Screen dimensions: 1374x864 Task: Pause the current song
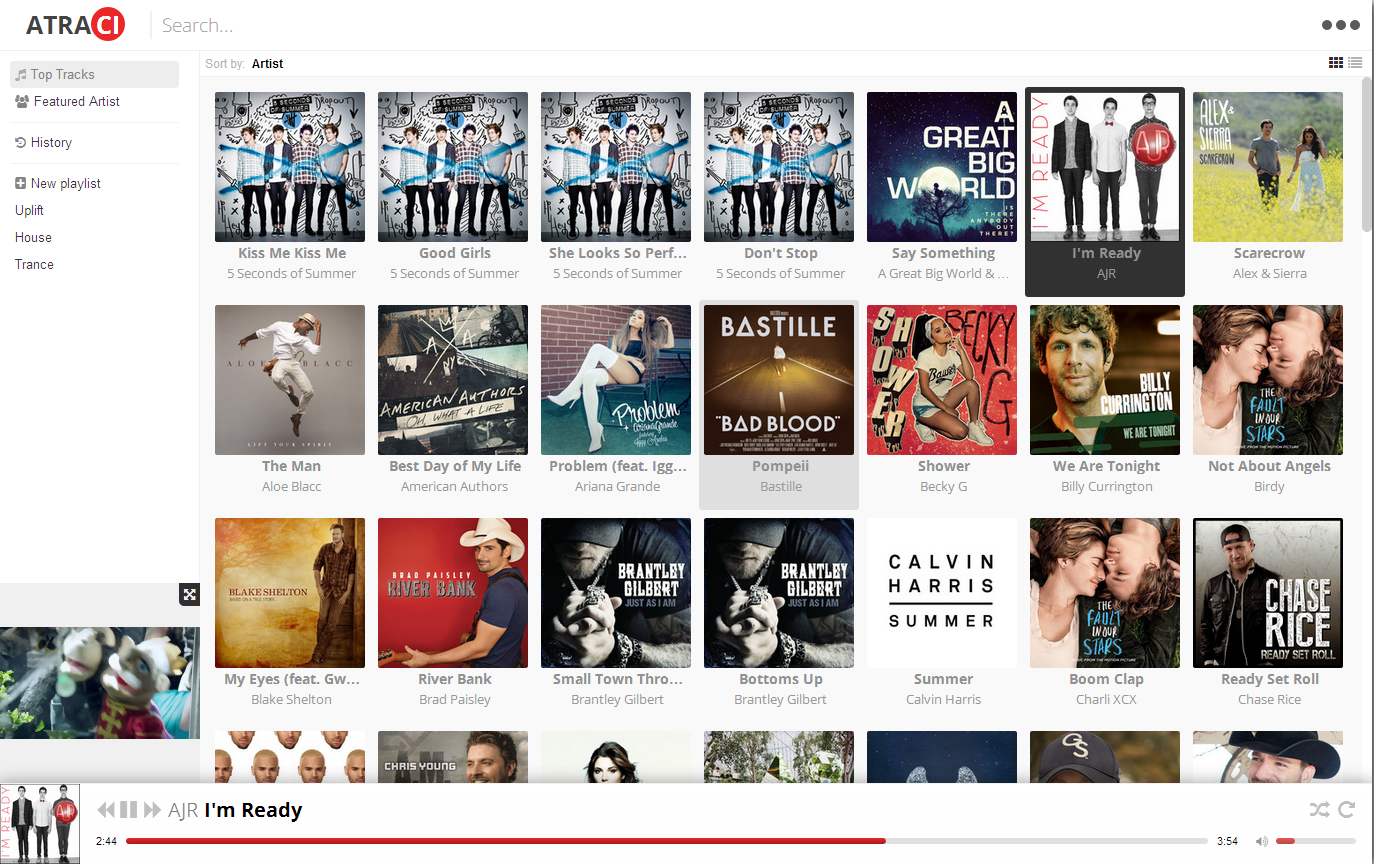click(x=129, y=810)
